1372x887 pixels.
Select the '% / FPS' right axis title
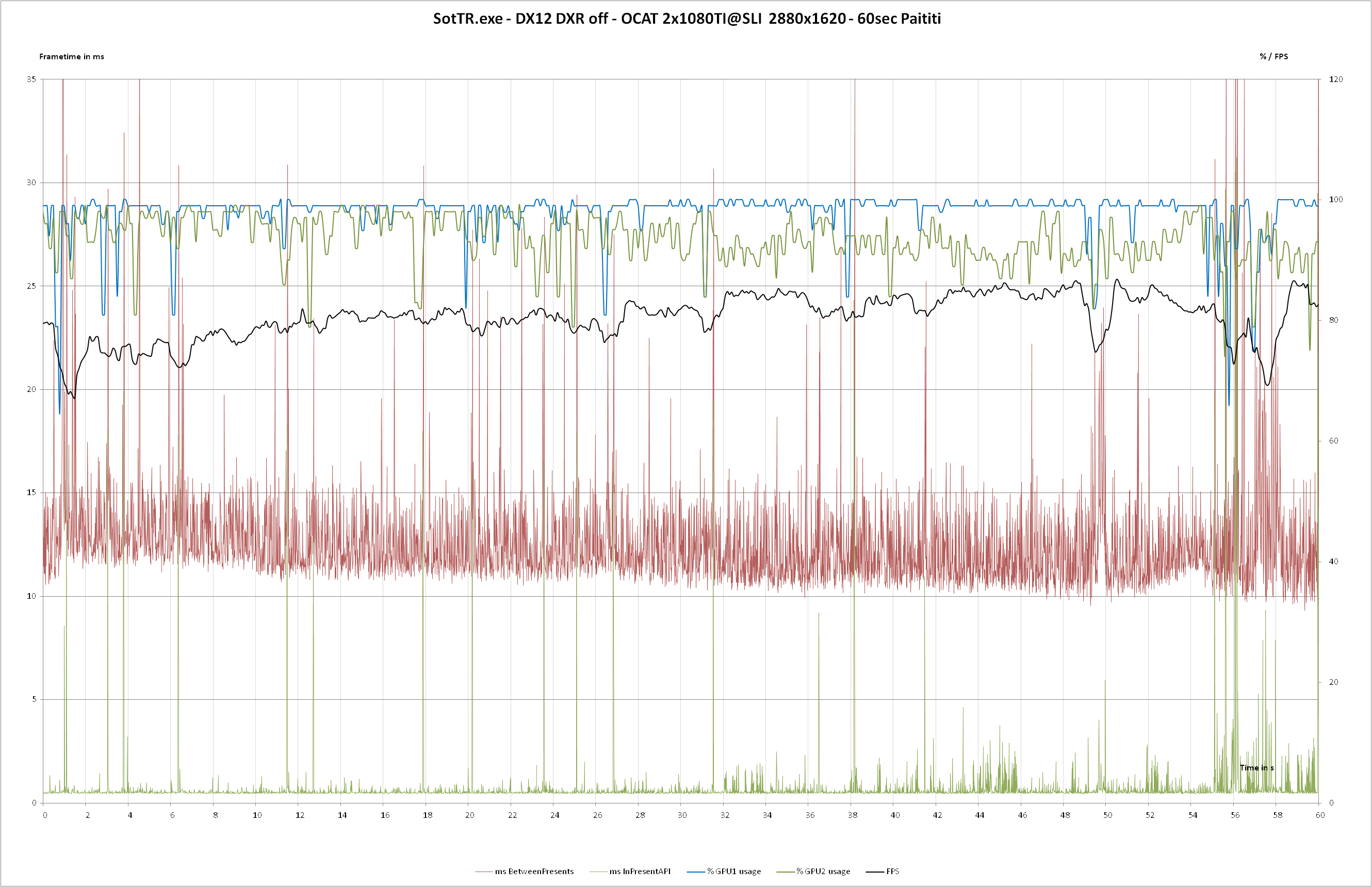point(1273,56)
